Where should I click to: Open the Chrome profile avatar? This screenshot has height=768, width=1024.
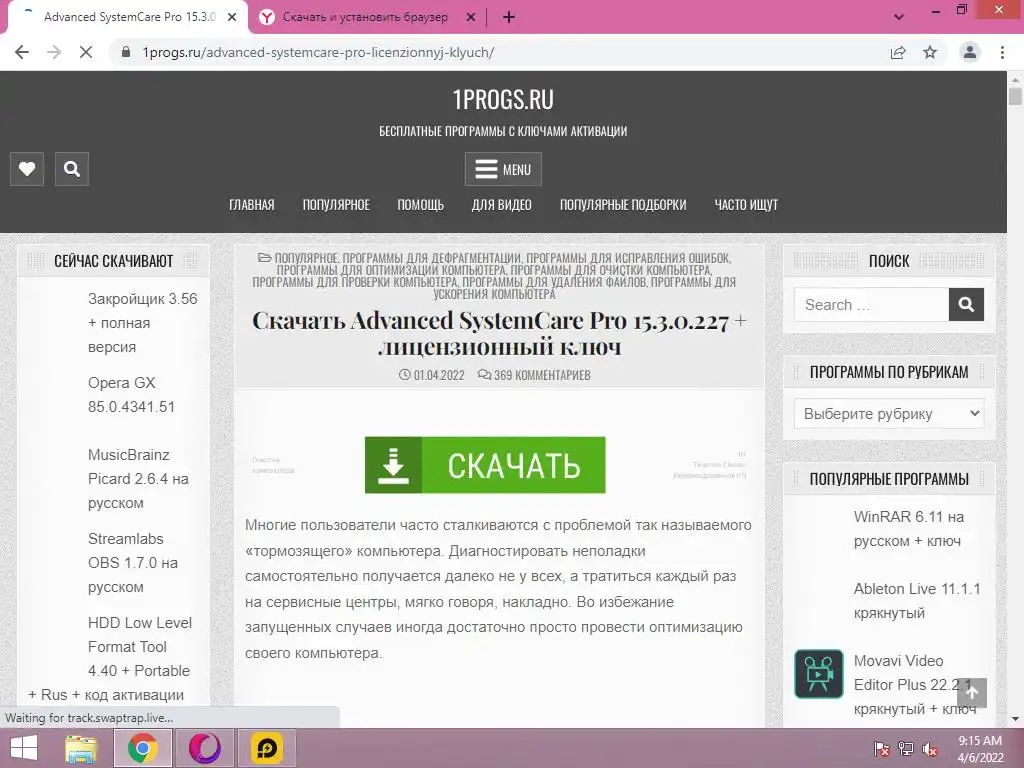970,52
